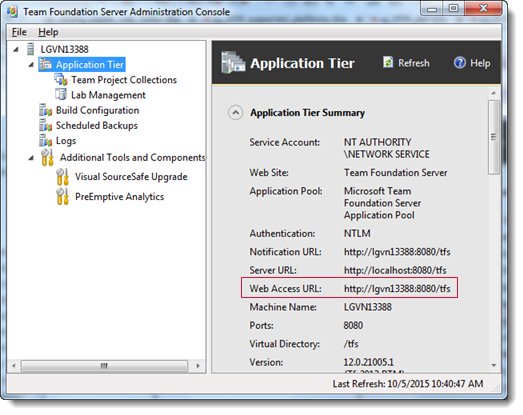Open Logs via its tree icon
Image resolution: width=523 pixels, height=415 pixels.
[x=46, y=140]
